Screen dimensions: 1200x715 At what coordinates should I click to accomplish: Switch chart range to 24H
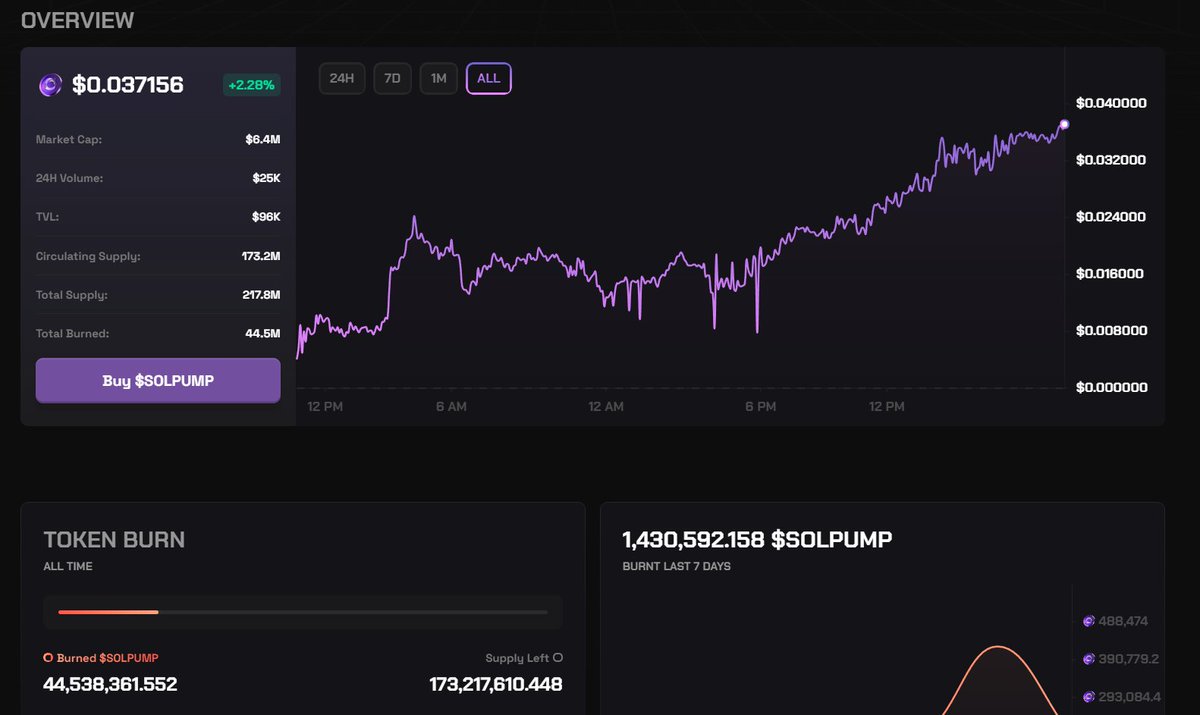point(342,78)
